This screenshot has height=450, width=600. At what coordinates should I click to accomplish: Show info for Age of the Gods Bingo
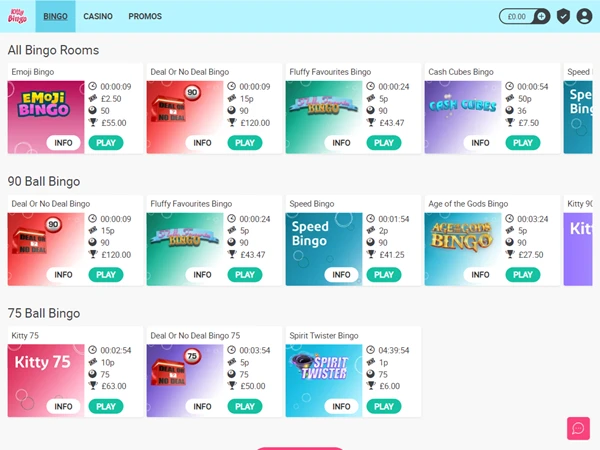tap(480, 274)
